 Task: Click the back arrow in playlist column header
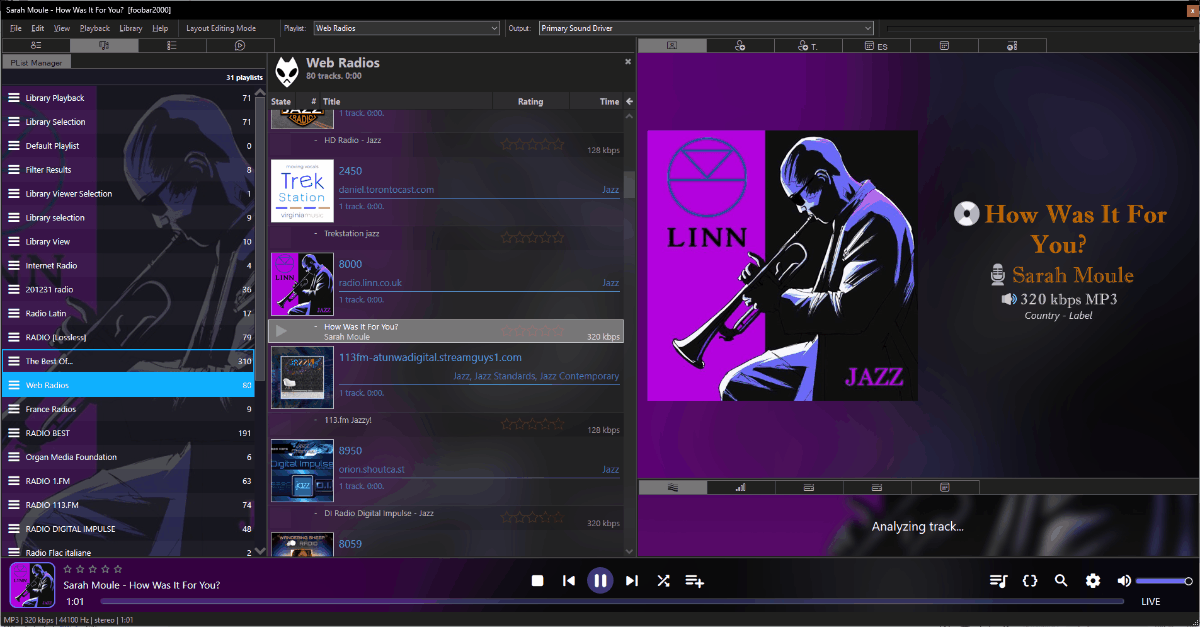coord(629,101)
